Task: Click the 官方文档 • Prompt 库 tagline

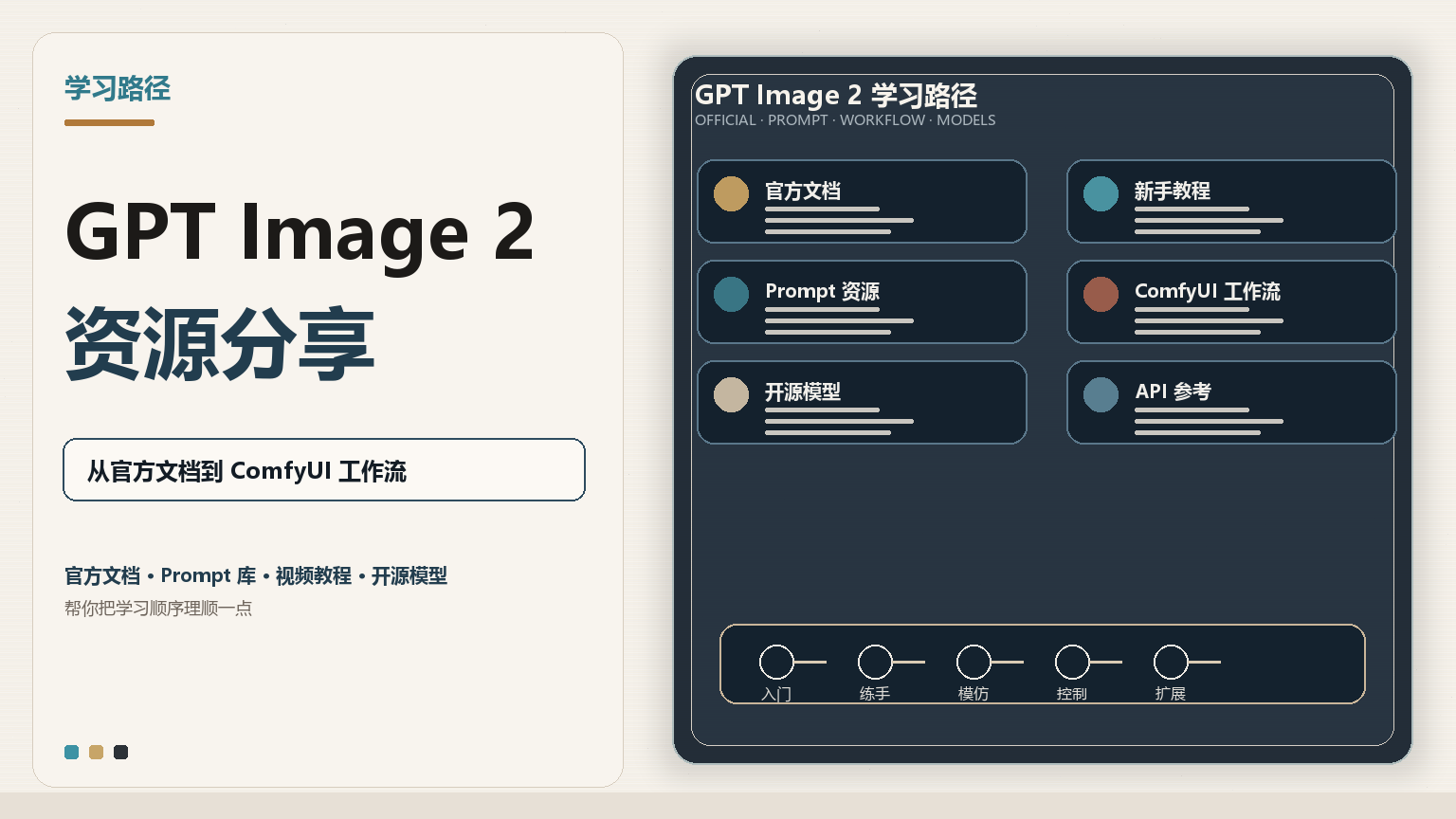Action: 256,575
